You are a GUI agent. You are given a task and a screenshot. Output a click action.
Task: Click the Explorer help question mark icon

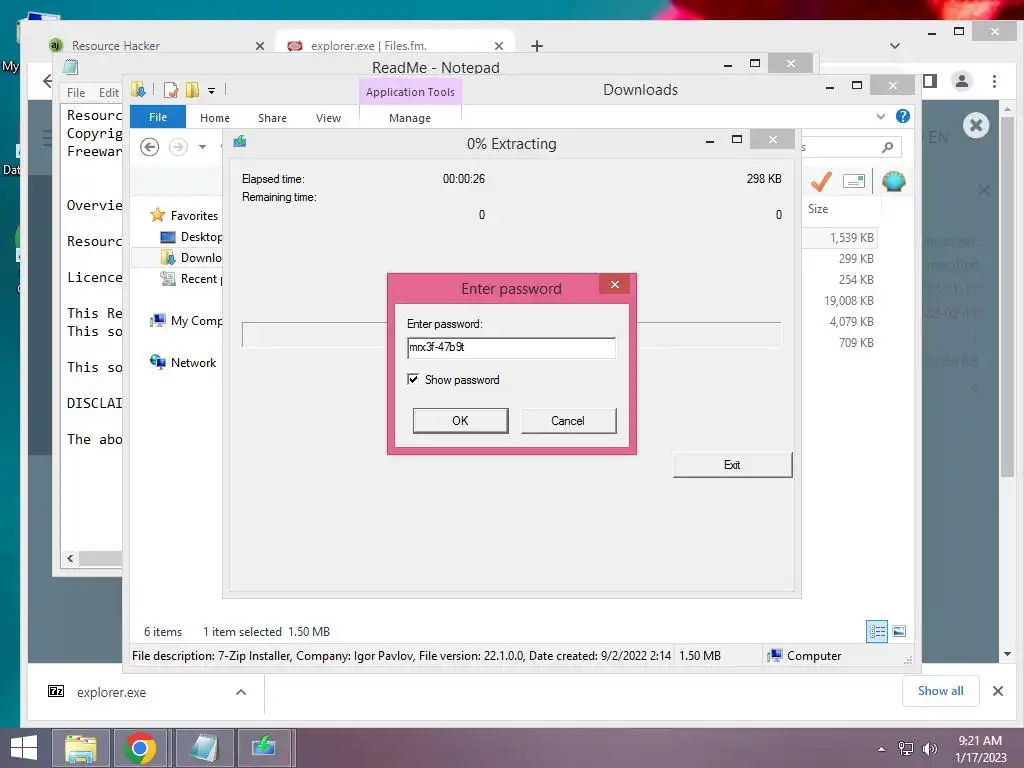click(903, 116)
